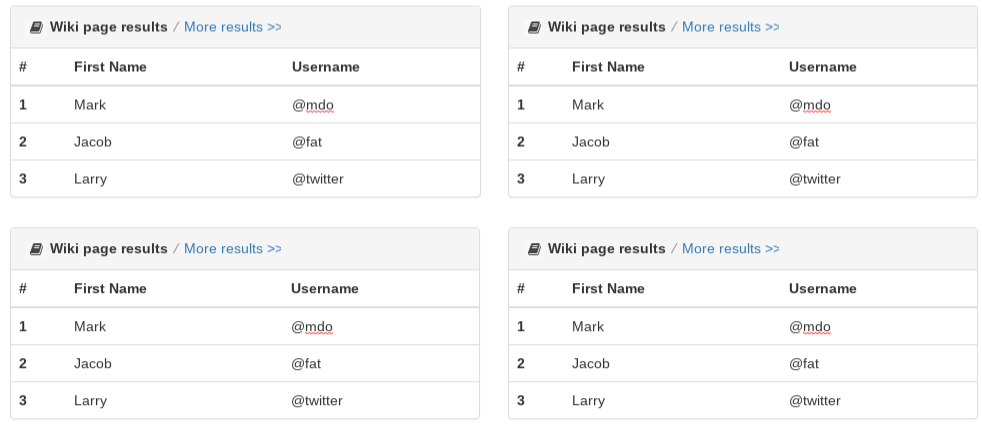Viewport: 982px width, 424px height.
Task: Open More results link in top-right panel
Action: (x=730, y=27)
